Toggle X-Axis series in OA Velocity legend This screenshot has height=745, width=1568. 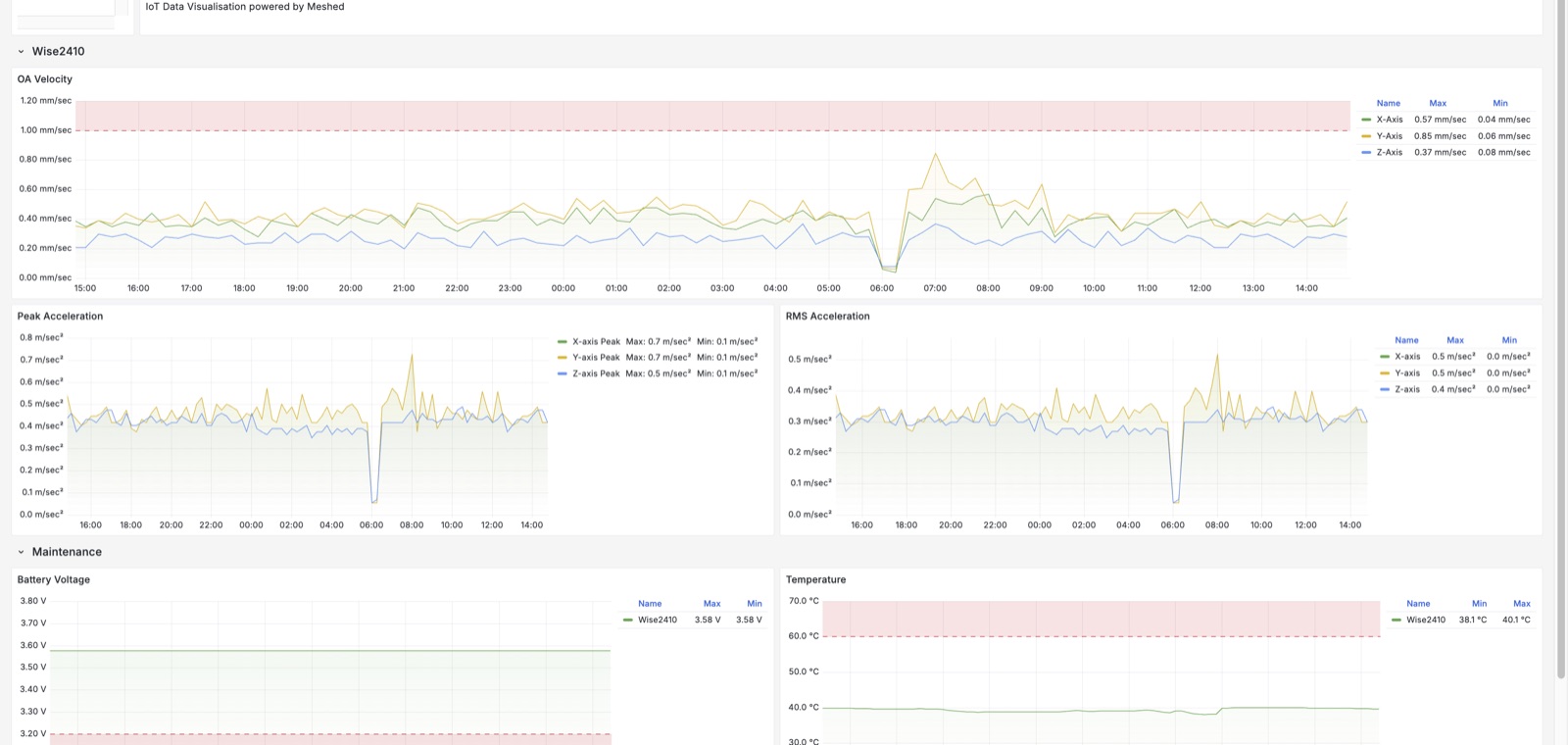1389,120
